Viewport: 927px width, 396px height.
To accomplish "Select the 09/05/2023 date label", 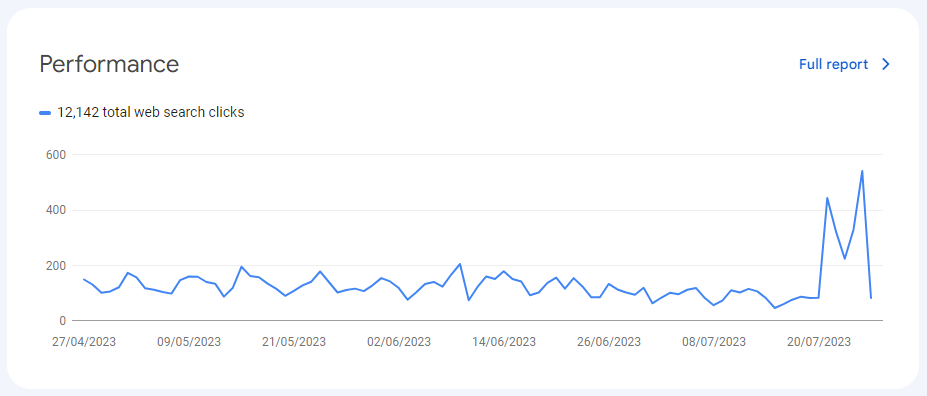I will click(189, 342).
